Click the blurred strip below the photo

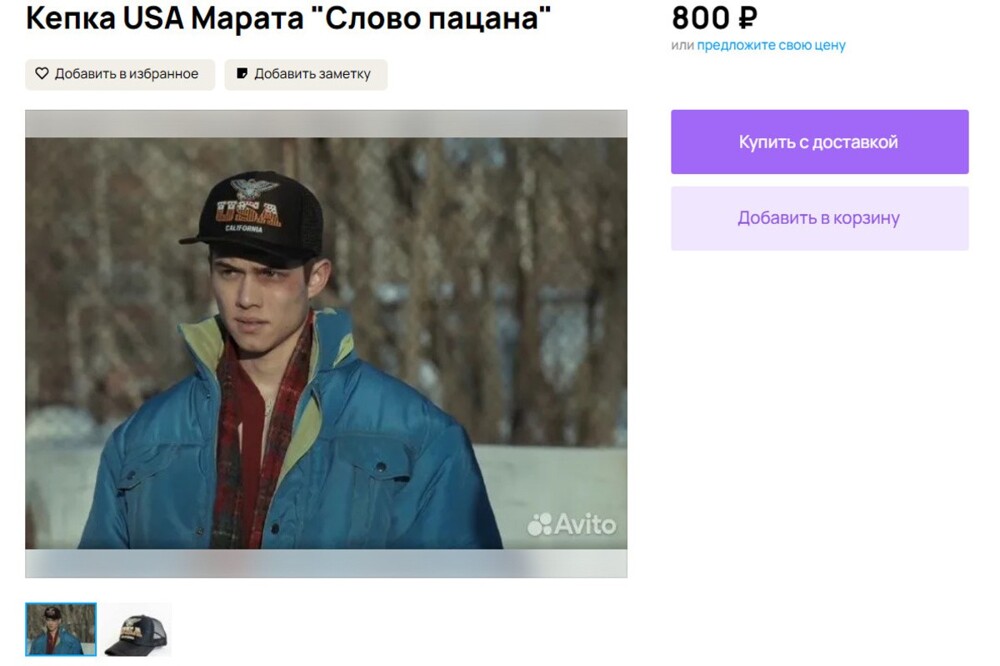point(326,563)
